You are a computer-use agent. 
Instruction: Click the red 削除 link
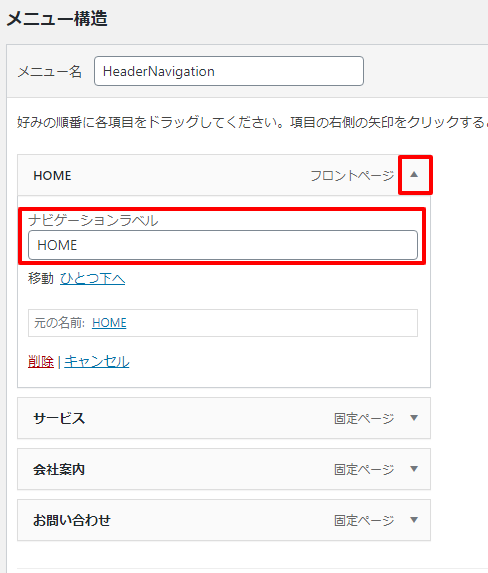[x=41, y=362]
